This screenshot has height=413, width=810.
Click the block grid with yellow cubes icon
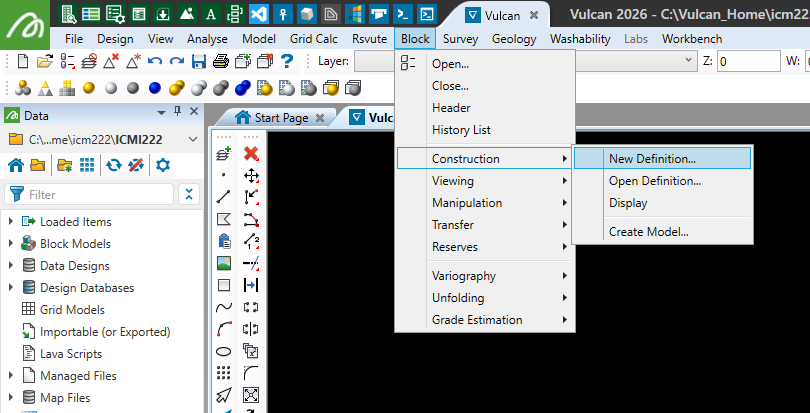point(67,88)
